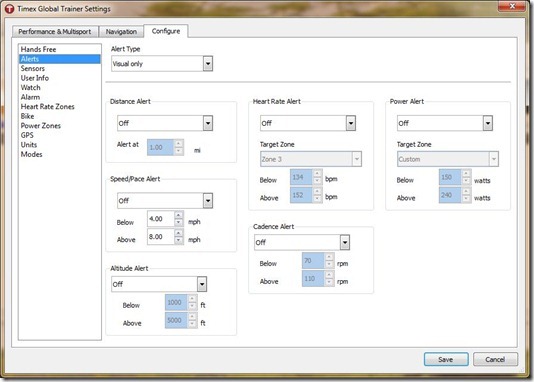The width and height of the screenshot is (534, 382).
Task: Open Units settings from the list
Action: 60,145
